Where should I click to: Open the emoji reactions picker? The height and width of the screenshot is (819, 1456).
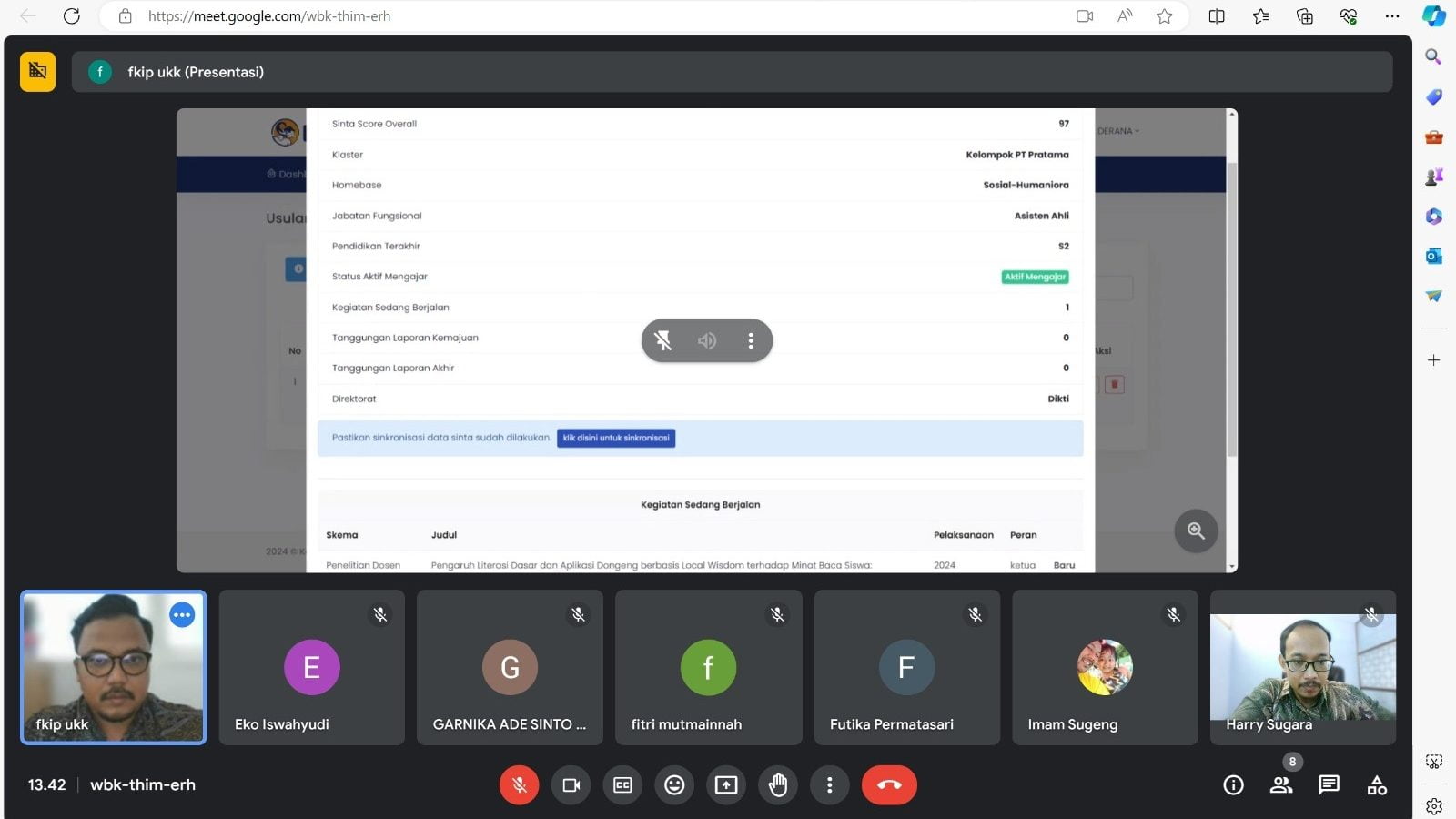pos(674,785)
